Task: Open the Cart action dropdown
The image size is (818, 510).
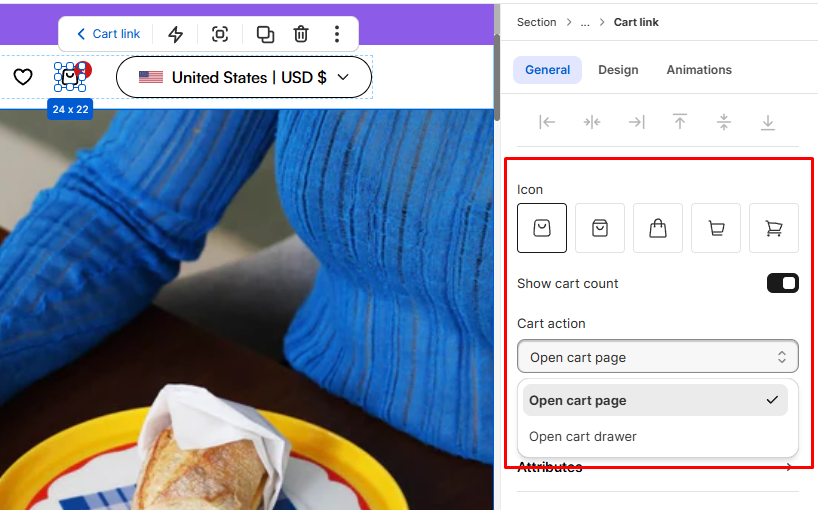Action: (658, 357)
